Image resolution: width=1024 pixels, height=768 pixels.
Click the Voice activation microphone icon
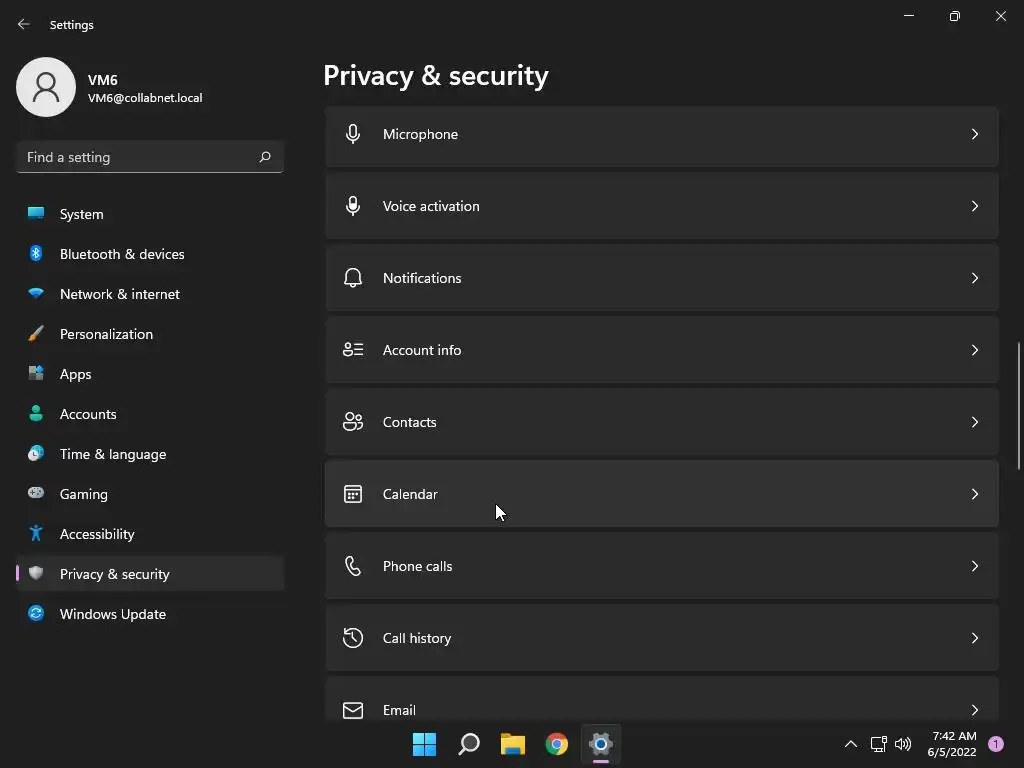pos(353,206)
